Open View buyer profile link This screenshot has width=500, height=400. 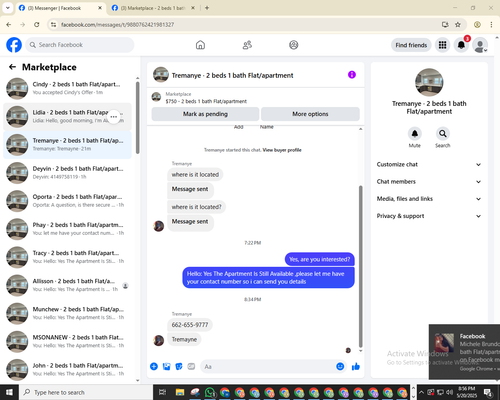282,150
